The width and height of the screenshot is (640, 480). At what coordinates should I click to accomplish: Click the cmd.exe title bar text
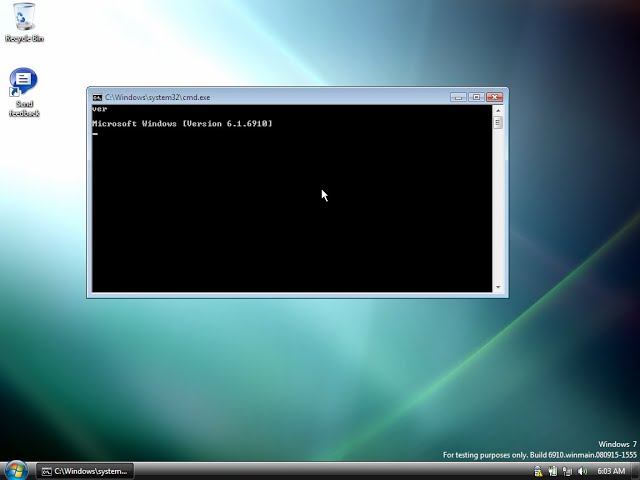pyautogui.click(x=158, y=97)
